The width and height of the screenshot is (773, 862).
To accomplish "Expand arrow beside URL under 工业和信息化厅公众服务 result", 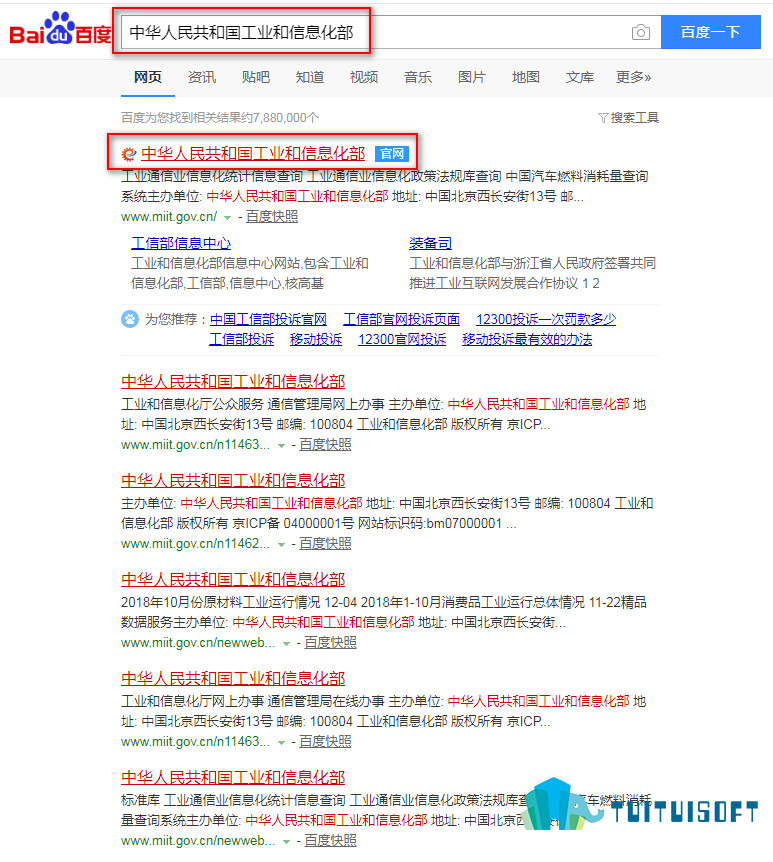I will (x=281, y=446).
